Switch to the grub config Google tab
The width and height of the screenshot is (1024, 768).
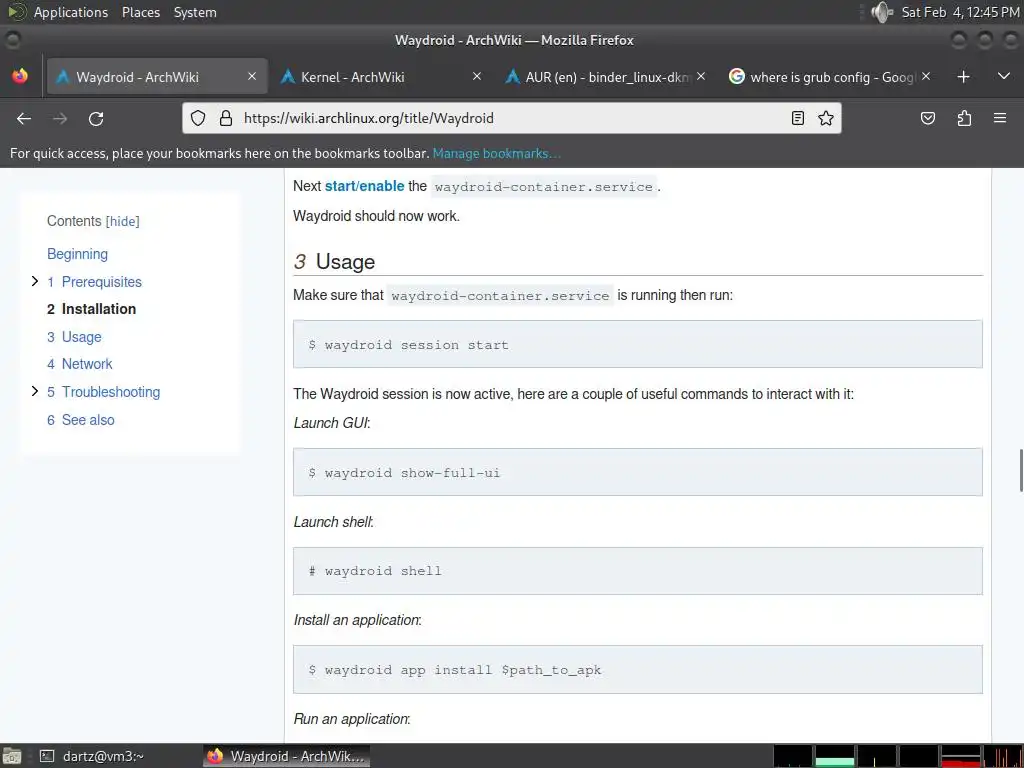coord(830,76)
